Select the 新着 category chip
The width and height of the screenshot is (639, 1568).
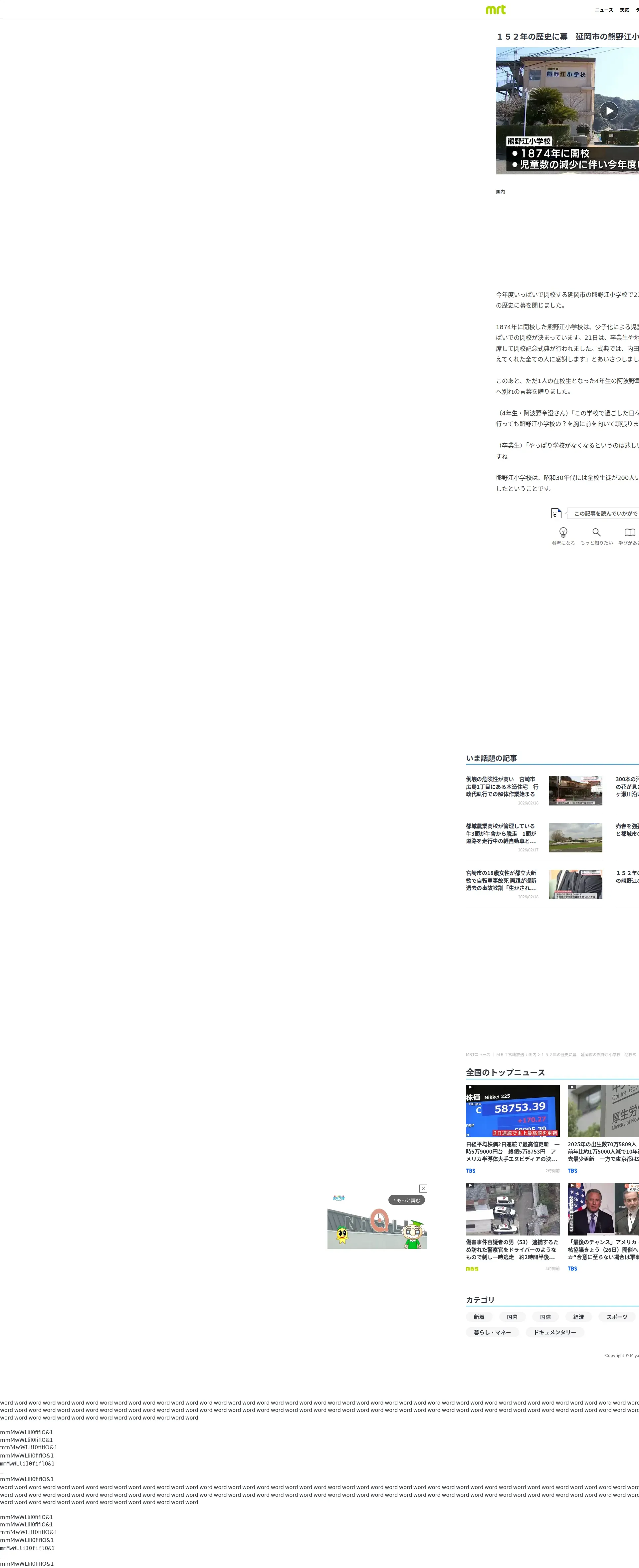479,1317
